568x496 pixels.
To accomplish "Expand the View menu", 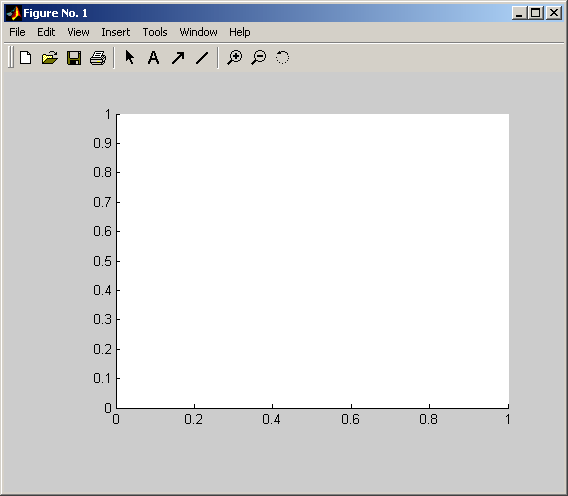I will [x=78, y=32].
